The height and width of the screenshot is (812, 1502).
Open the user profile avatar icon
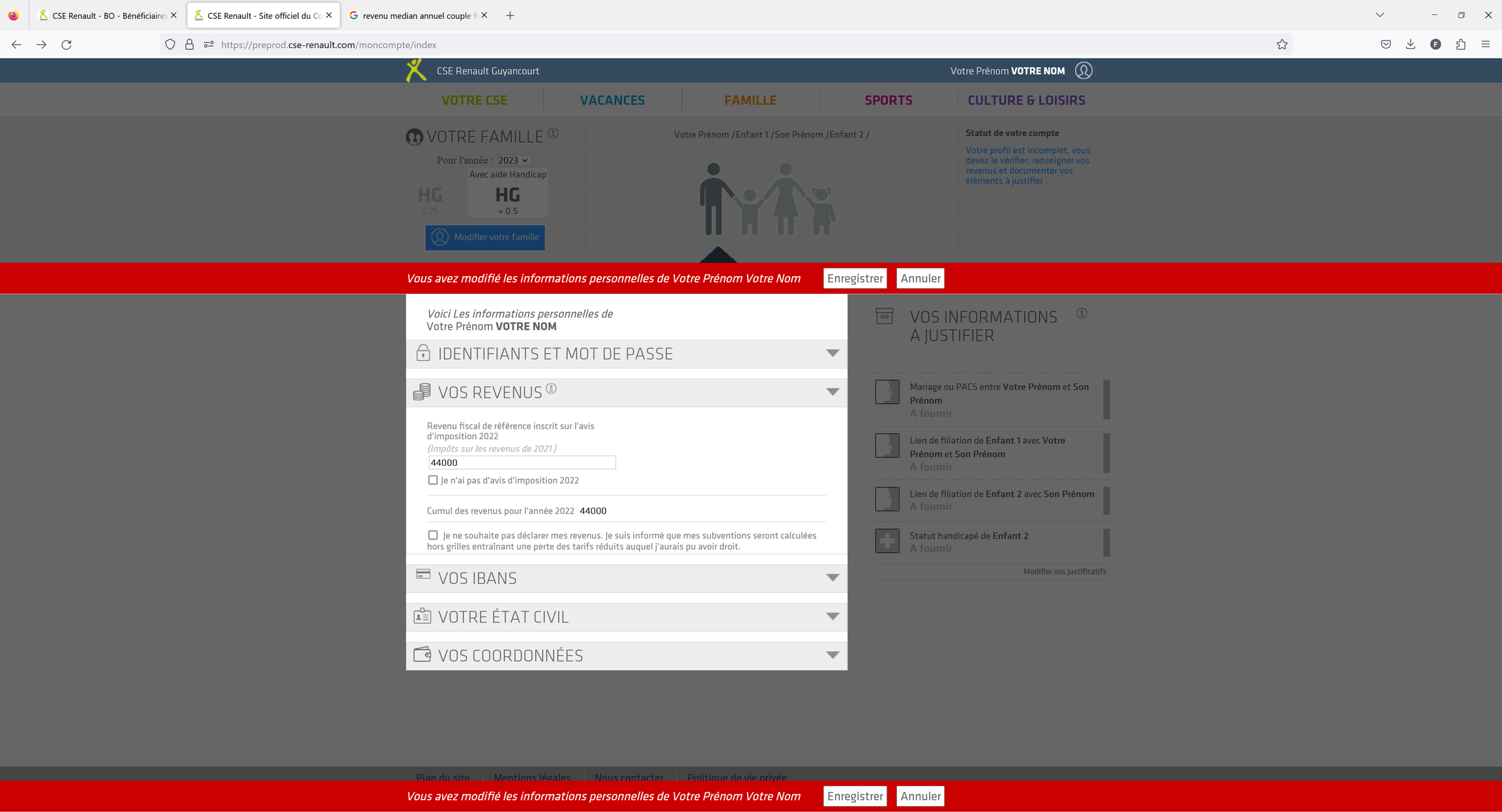(x=1083, y=70)
